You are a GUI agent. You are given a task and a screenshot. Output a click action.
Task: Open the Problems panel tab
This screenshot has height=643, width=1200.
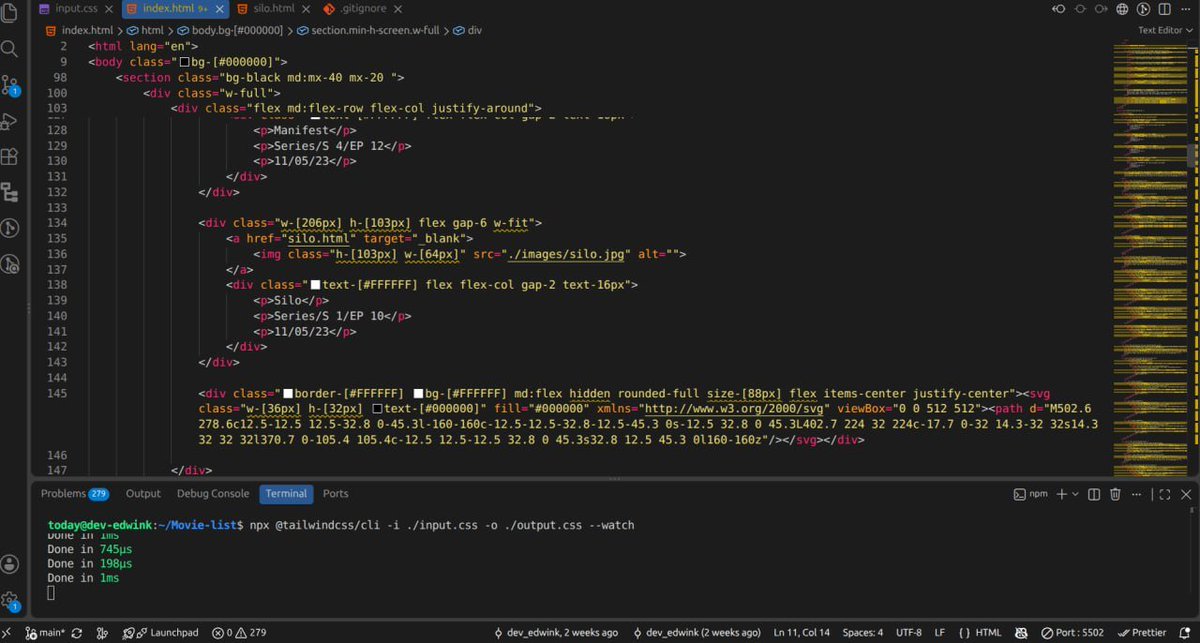point(74,493)
